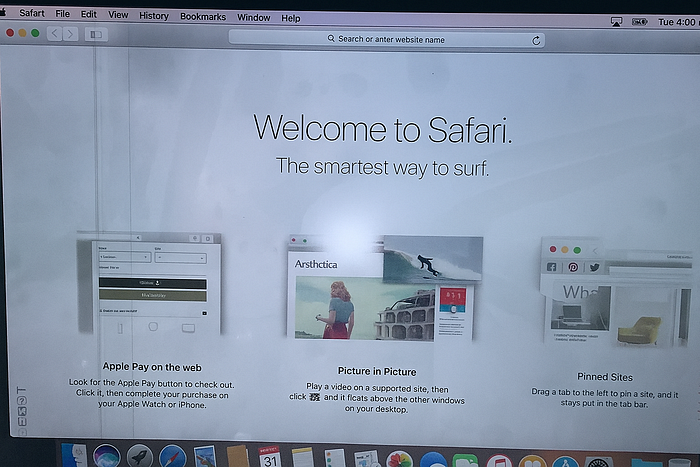This screenshot has height=467, width=700.
Task: Open Siri from the Dock
Action: (107, 456)
